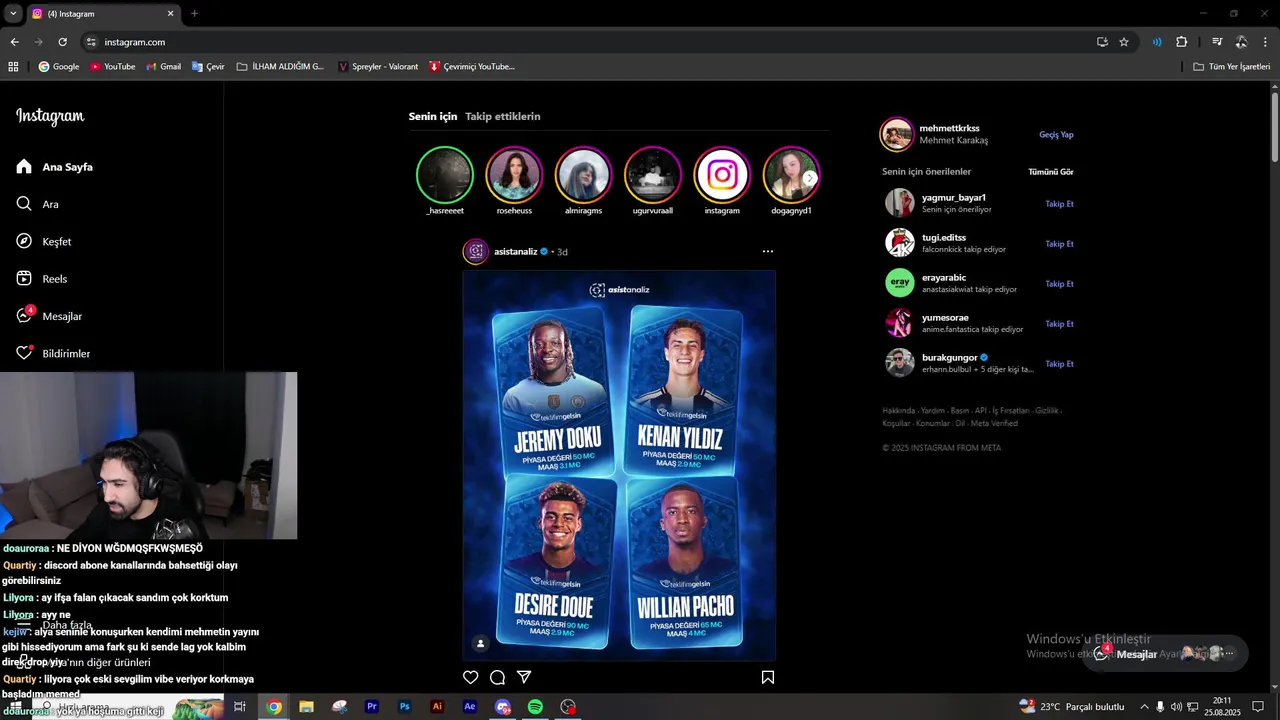Follow tugi.editss with Takip Et

(x=1059, y=244)
